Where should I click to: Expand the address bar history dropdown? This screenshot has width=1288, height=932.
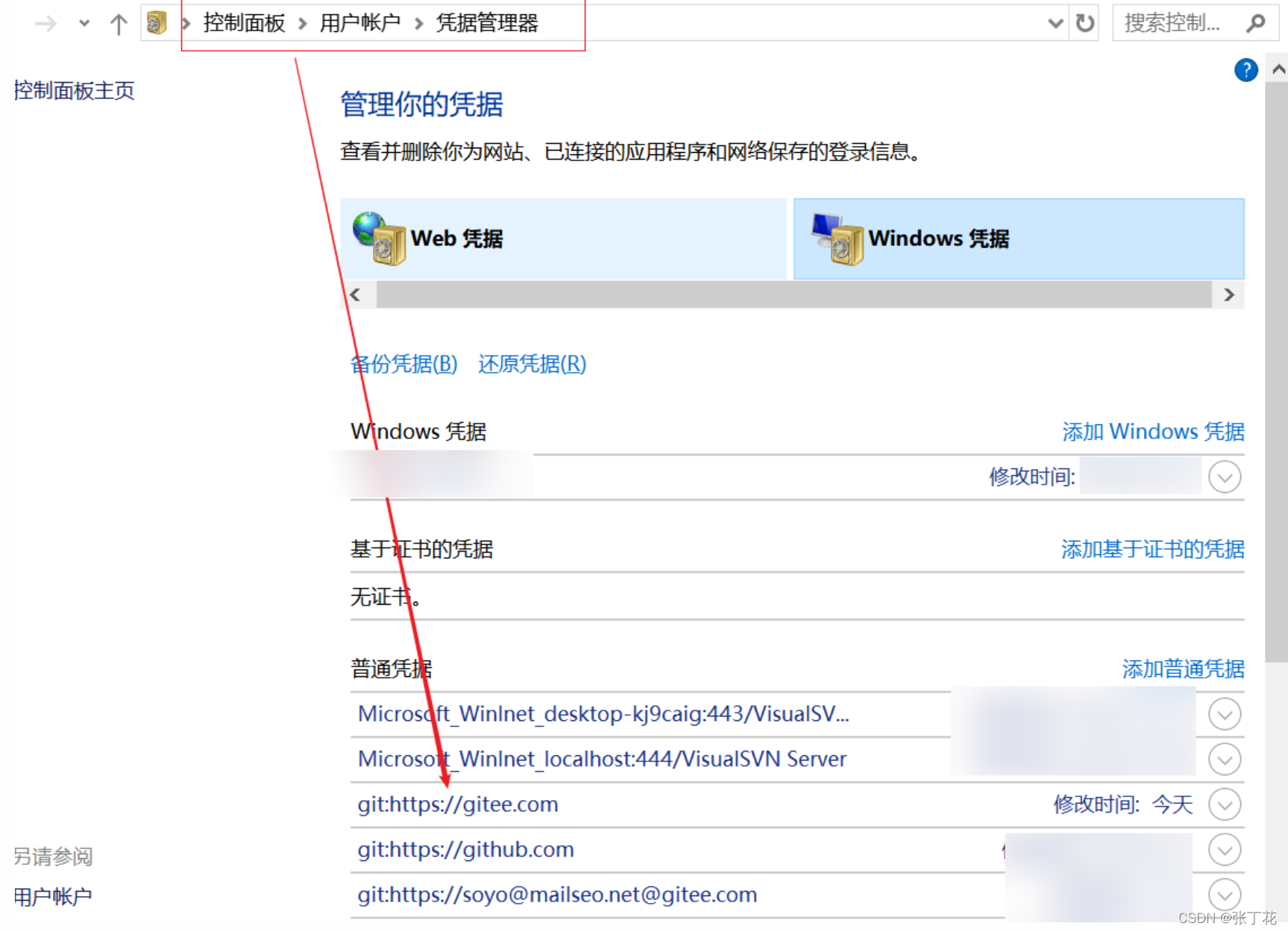1055,23
